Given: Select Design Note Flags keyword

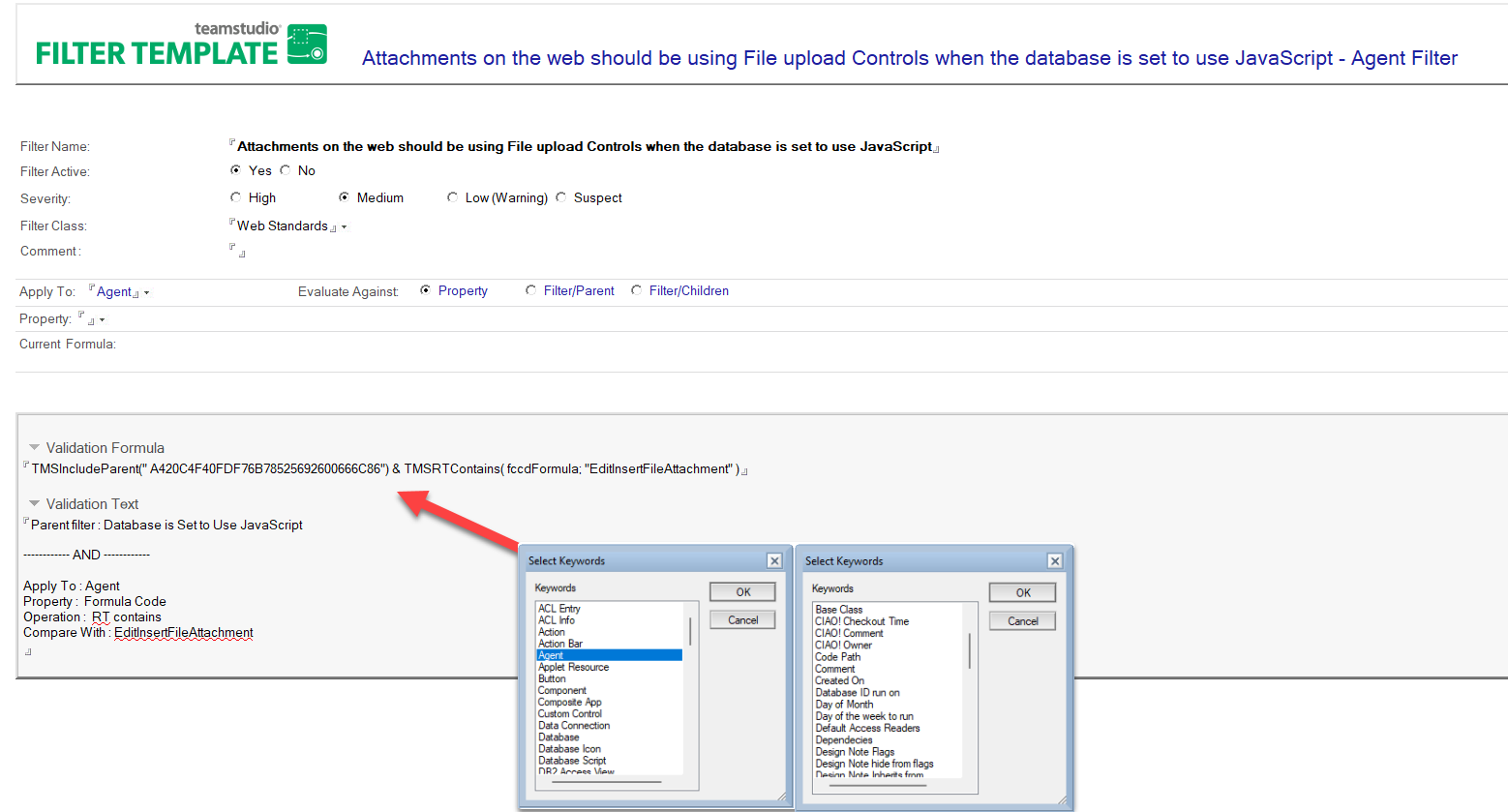Looking at the screenshot, I should coord(855,752).
